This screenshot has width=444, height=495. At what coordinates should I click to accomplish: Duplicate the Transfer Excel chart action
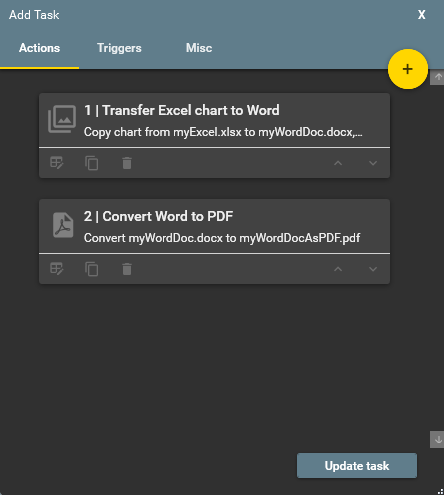(92, 163)
